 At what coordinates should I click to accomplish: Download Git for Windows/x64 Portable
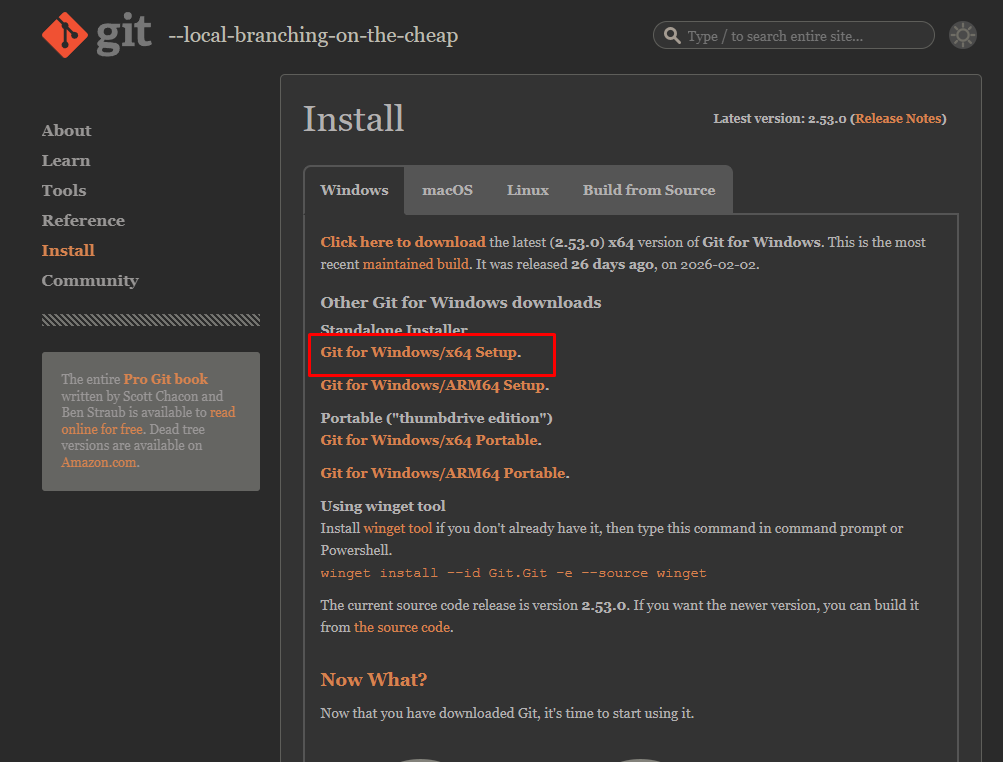[429, 440]
